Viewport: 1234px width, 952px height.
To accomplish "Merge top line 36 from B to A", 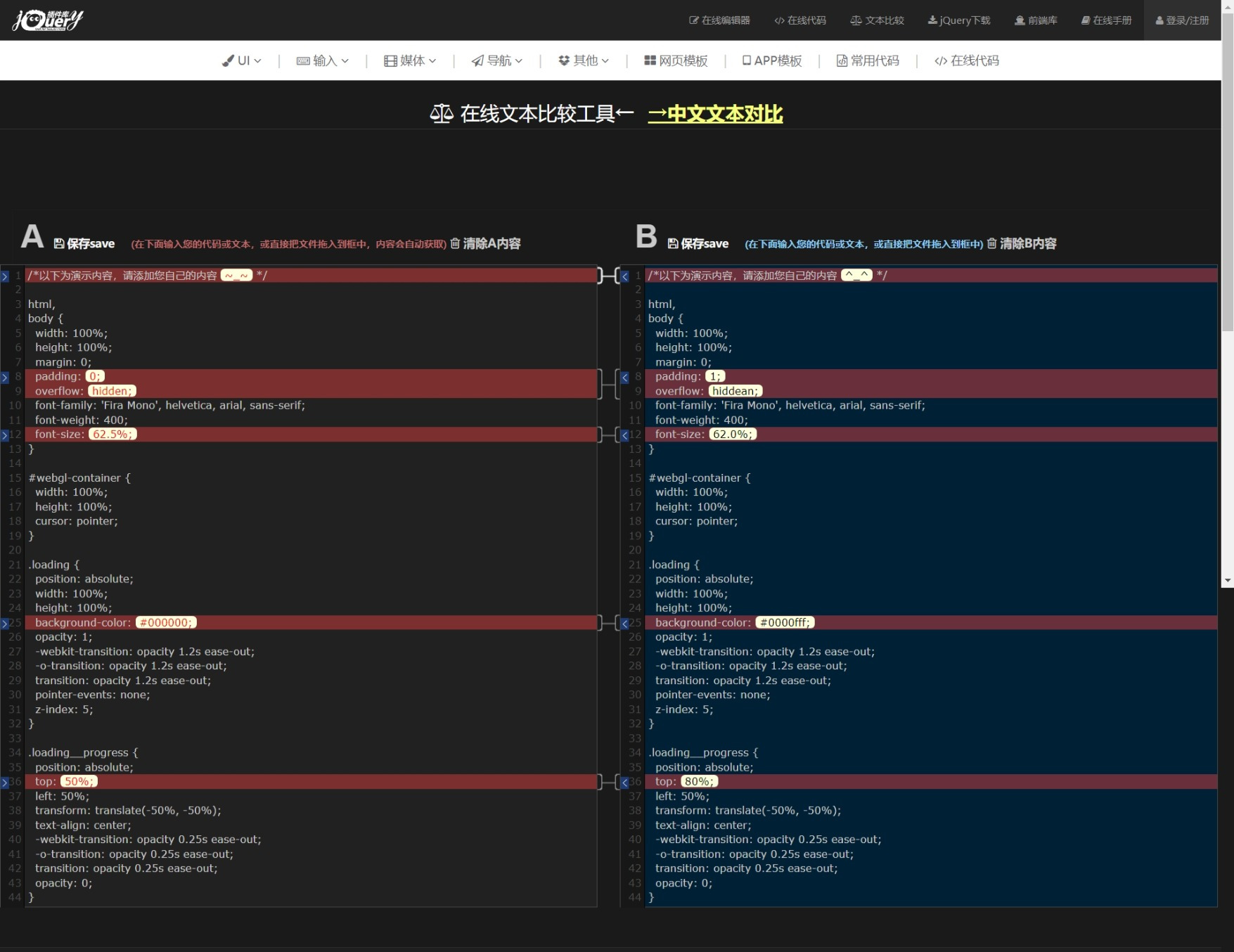I will pos(625,783).
